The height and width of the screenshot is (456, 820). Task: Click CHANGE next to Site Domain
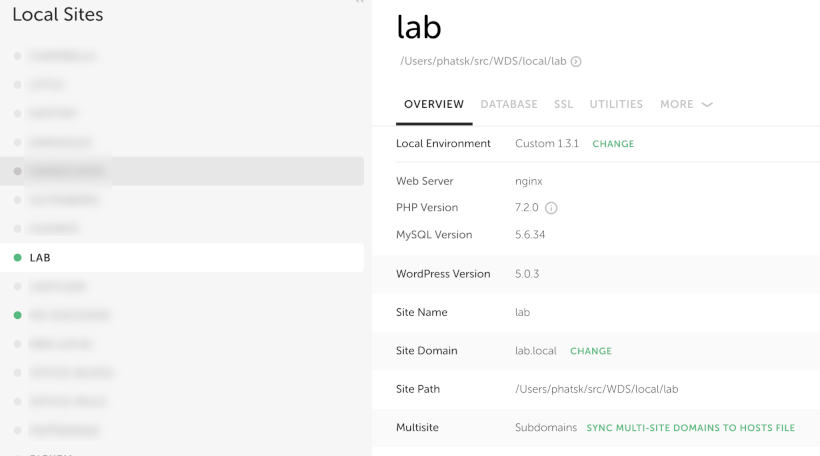(x=591, y=351)
